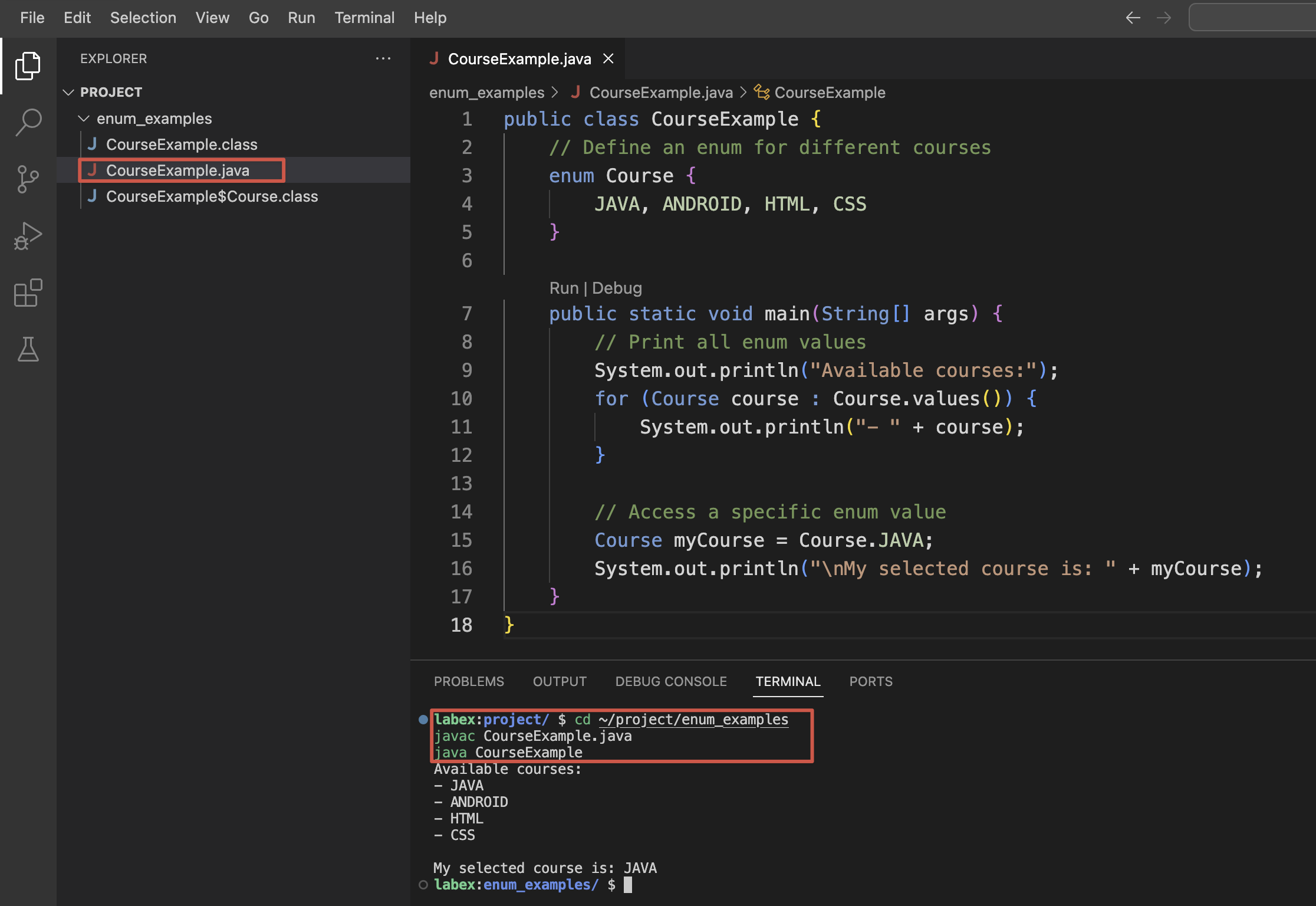Screen dimensions: 1316x906
Task: Open enum_examples in the breadcrumb bar
Action: pyautogui.click(x=486, y=93)
